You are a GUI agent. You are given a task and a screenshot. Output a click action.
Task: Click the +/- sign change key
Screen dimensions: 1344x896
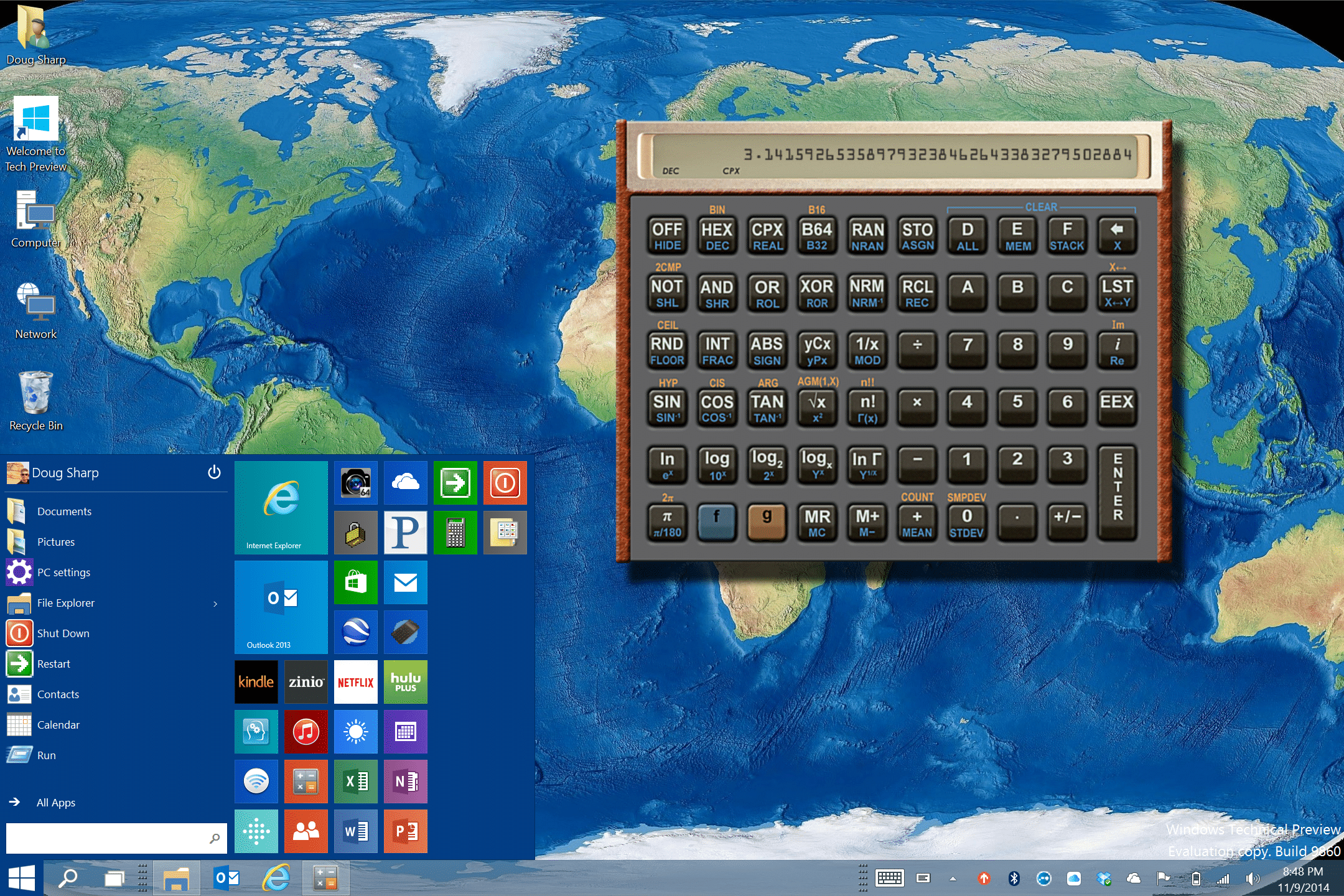pyautogui.click(x=1067, y=522)
